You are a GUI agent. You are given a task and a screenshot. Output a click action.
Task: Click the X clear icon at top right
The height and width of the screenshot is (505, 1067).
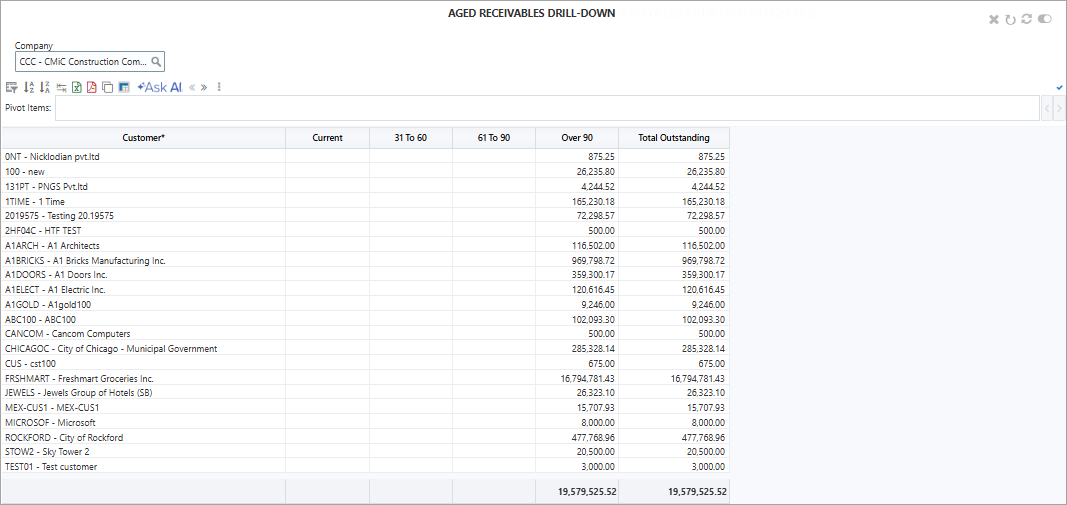coord(994,20)
